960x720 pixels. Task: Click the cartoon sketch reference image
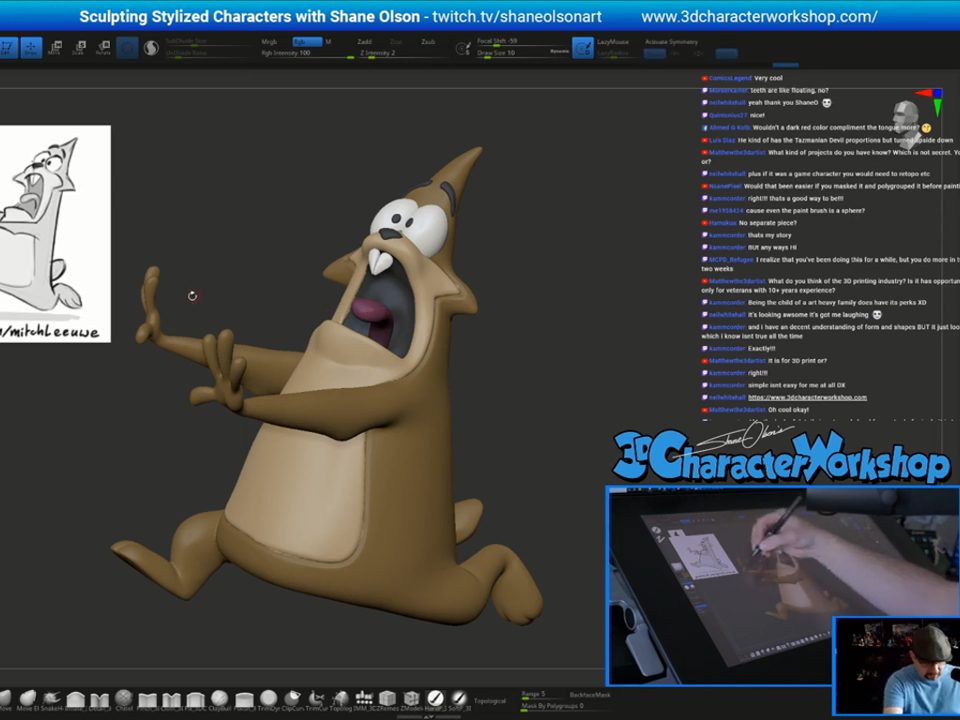pyautogui.click(x=55, y=234)
